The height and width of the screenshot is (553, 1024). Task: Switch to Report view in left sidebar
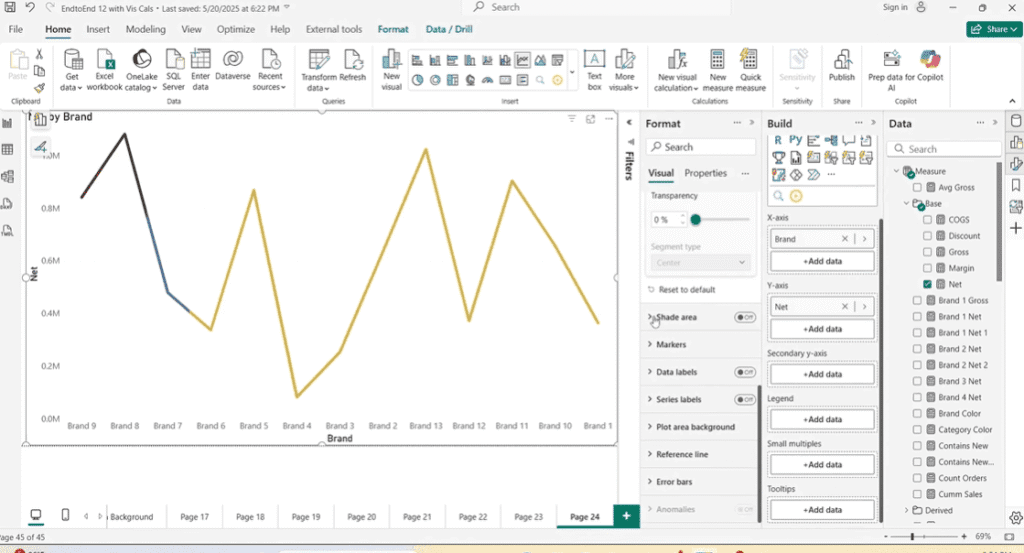click(8, 123)
